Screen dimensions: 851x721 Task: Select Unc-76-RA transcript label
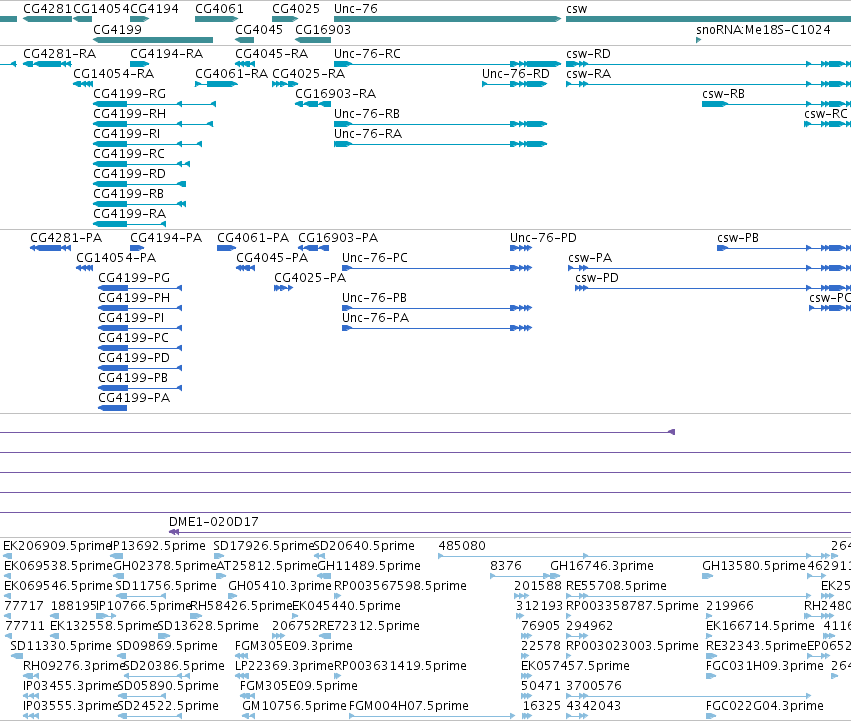pos(368,134)
